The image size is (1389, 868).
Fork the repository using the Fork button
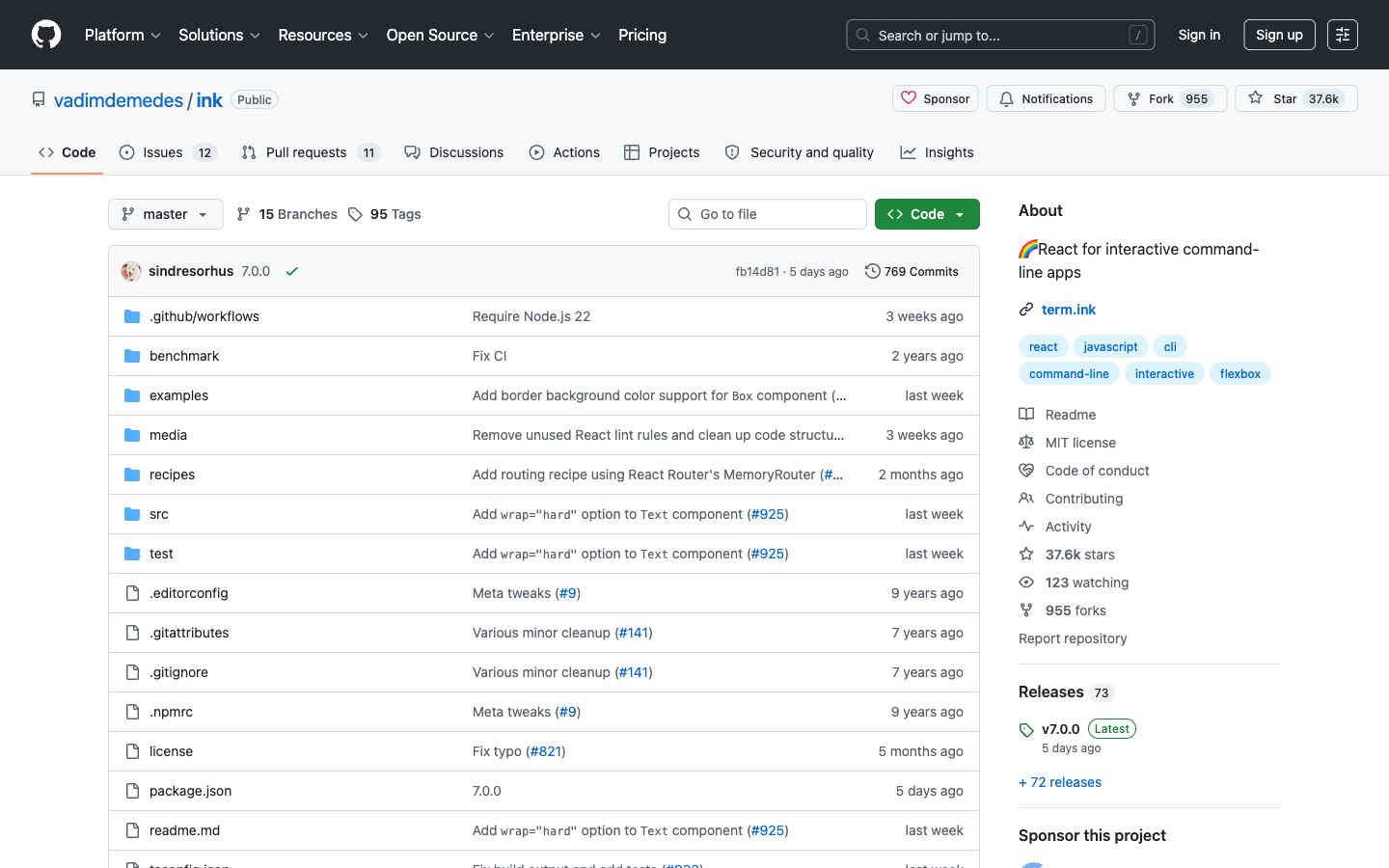(x=1169, y=98)
